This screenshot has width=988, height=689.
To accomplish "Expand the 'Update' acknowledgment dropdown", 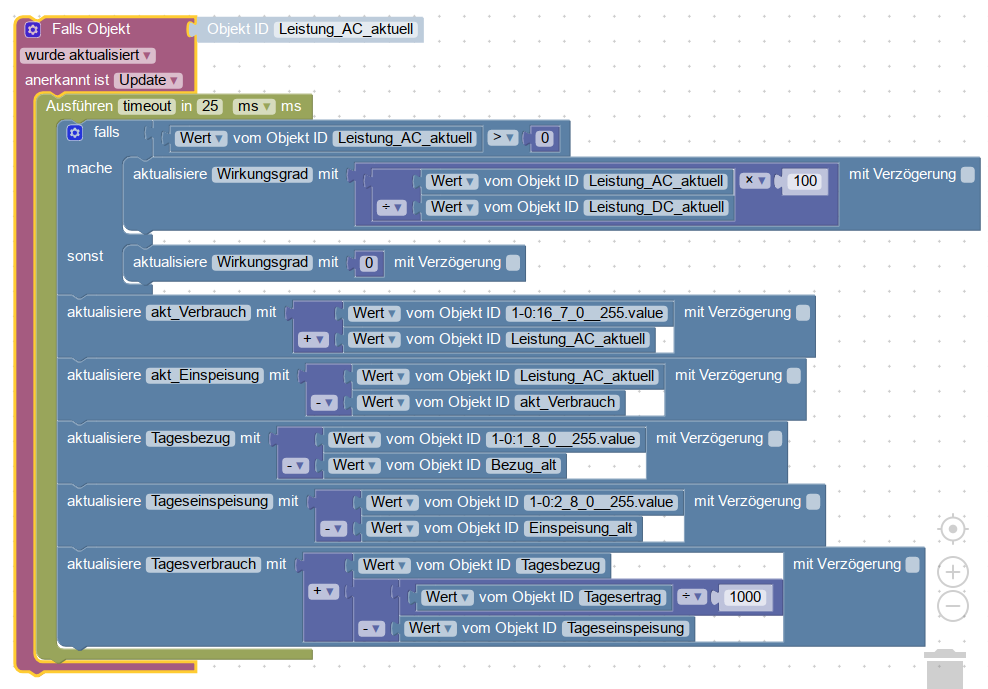I will [x=149, y=80].
